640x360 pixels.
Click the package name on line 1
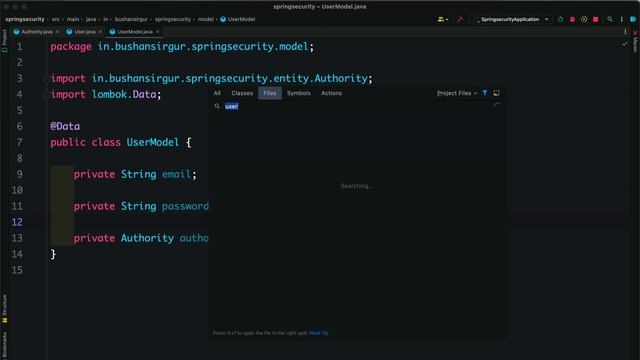click(x=202, y=47)
